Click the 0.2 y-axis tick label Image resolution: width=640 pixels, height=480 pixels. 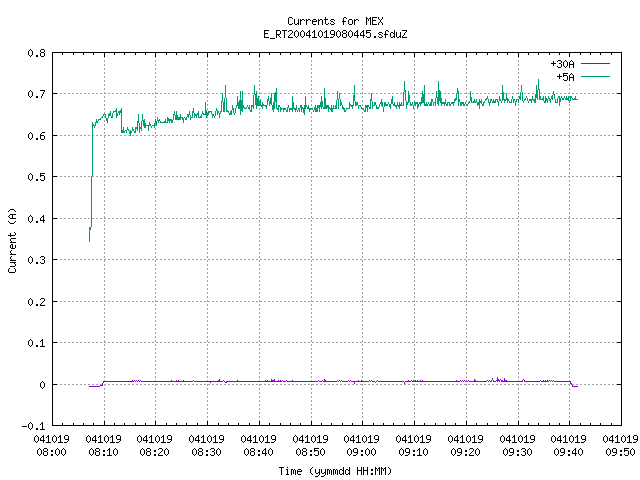[36, 302]
